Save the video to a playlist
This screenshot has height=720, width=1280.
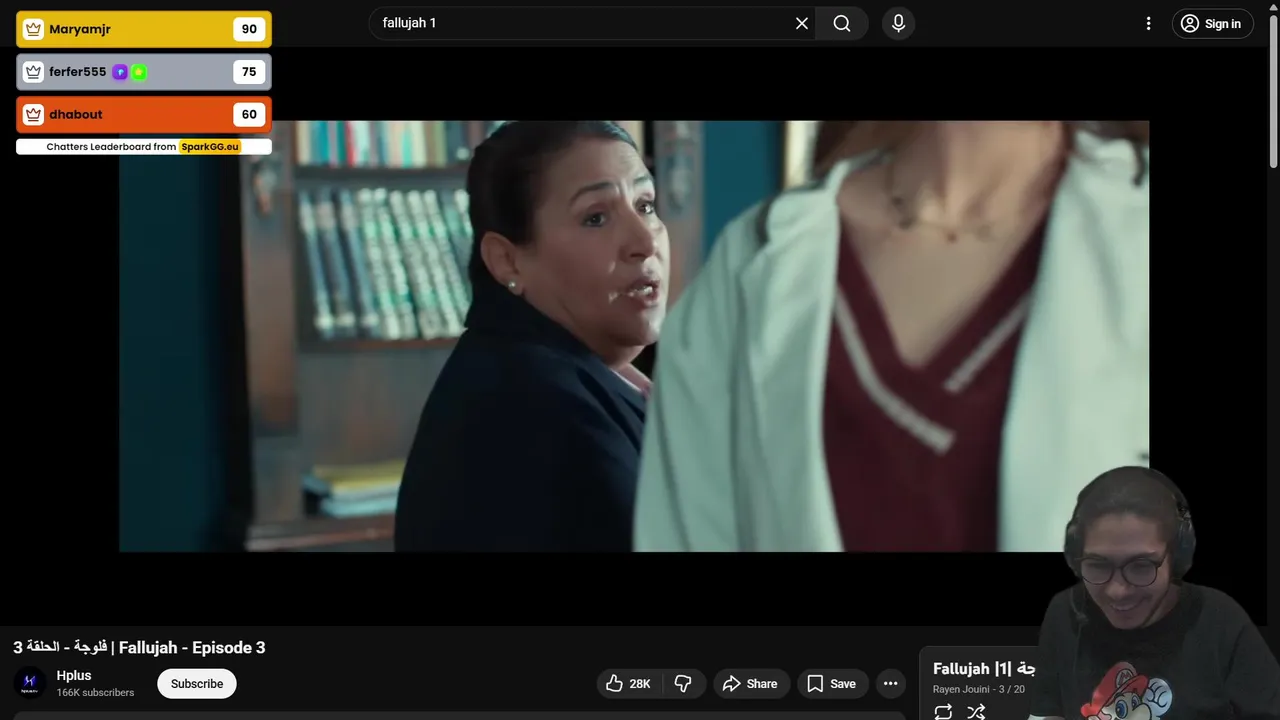coord(832,684)
